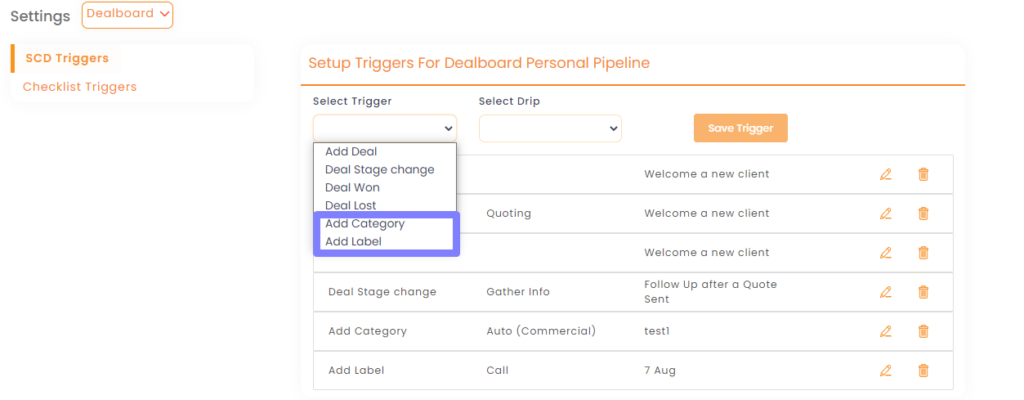The image size is (1024, 400).
Task: Pick Deal Won from the trigger list
Action: 352,188
